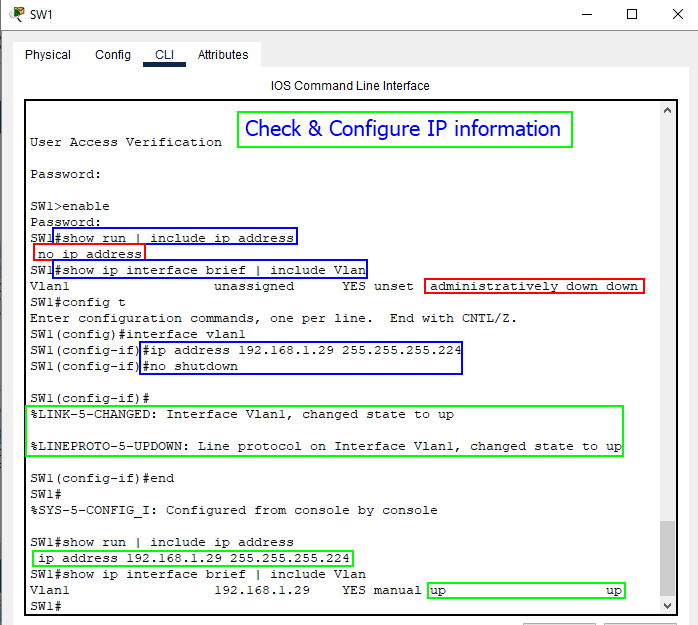Click the final SW1# prompt line
Screen dimensions: 698x625
coord(46,606)
